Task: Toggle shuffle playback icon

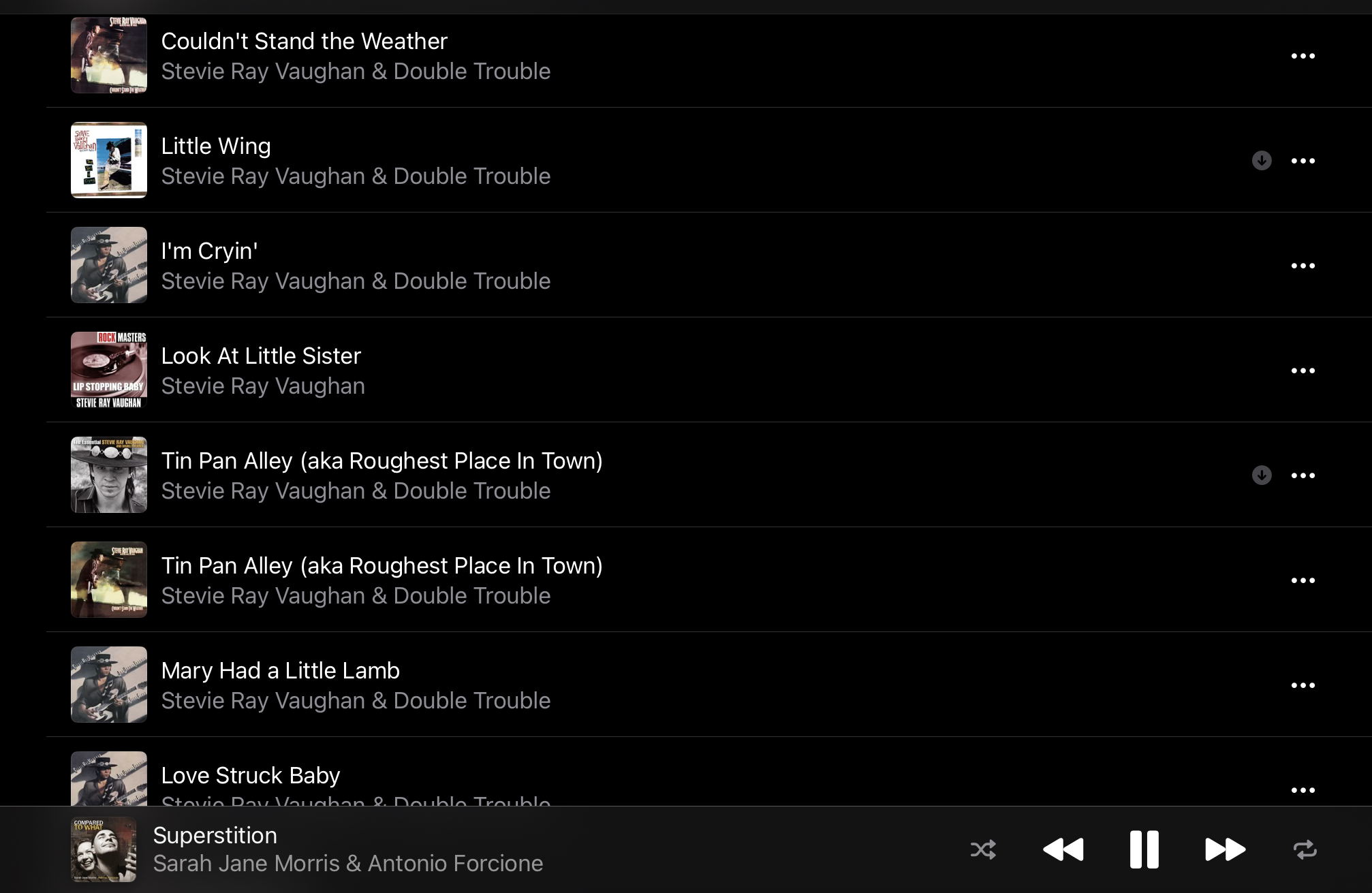Action: click(x=983, y=849)
